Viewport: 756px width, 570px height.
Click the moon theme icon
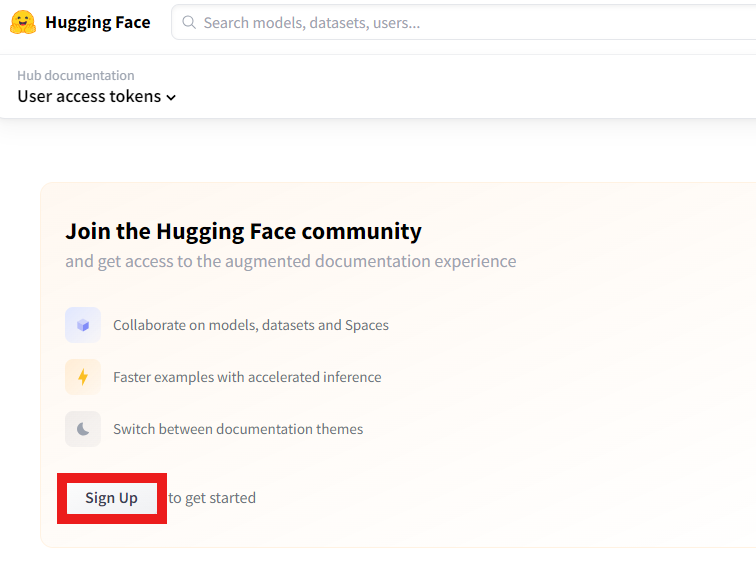83,429
